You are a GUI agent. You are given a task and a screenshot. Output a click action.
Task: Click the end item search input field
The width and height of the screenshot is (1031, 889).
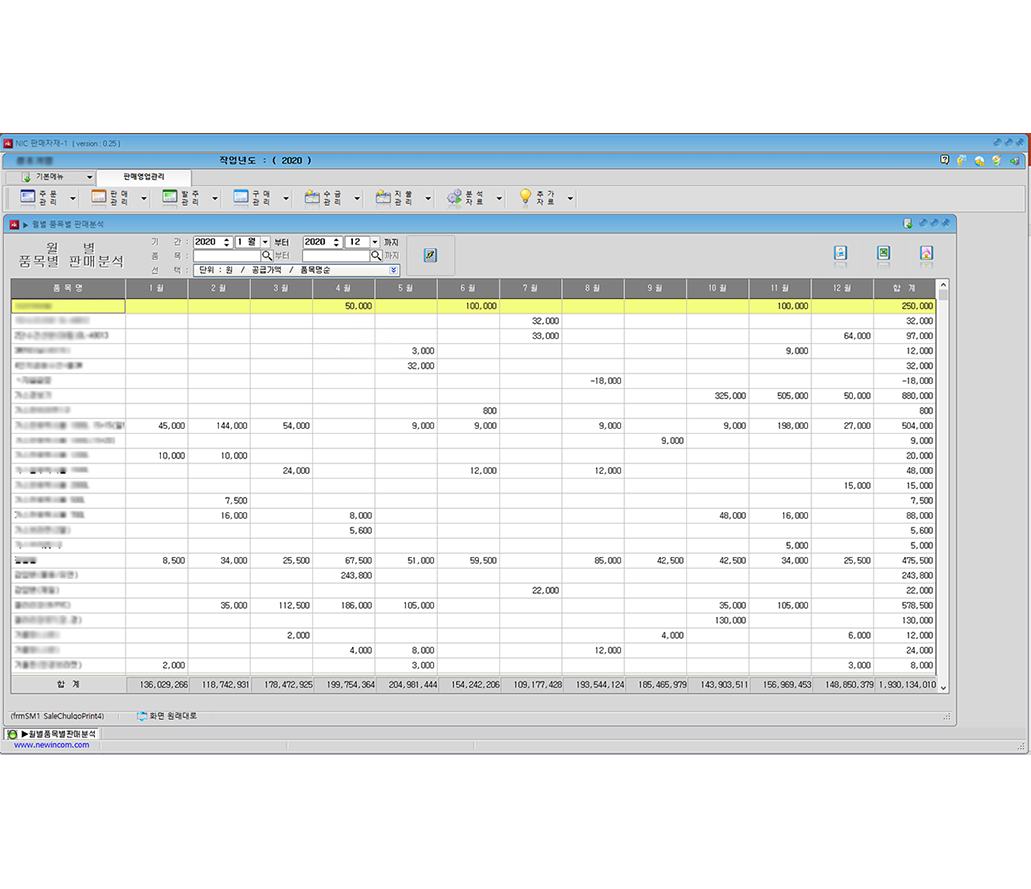335,256
